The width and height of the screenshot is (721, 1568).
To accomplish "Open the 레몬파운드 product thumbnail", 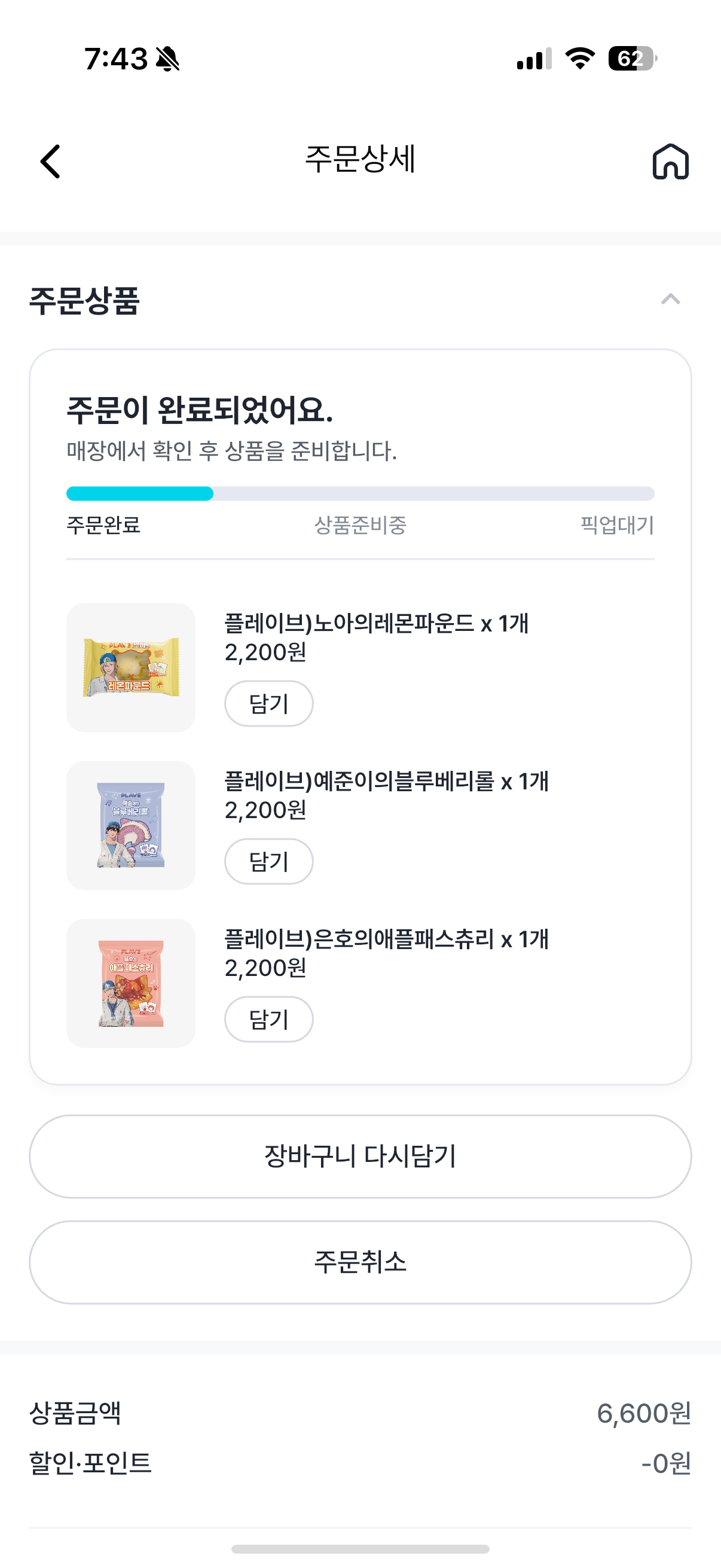I will (131, 667).
